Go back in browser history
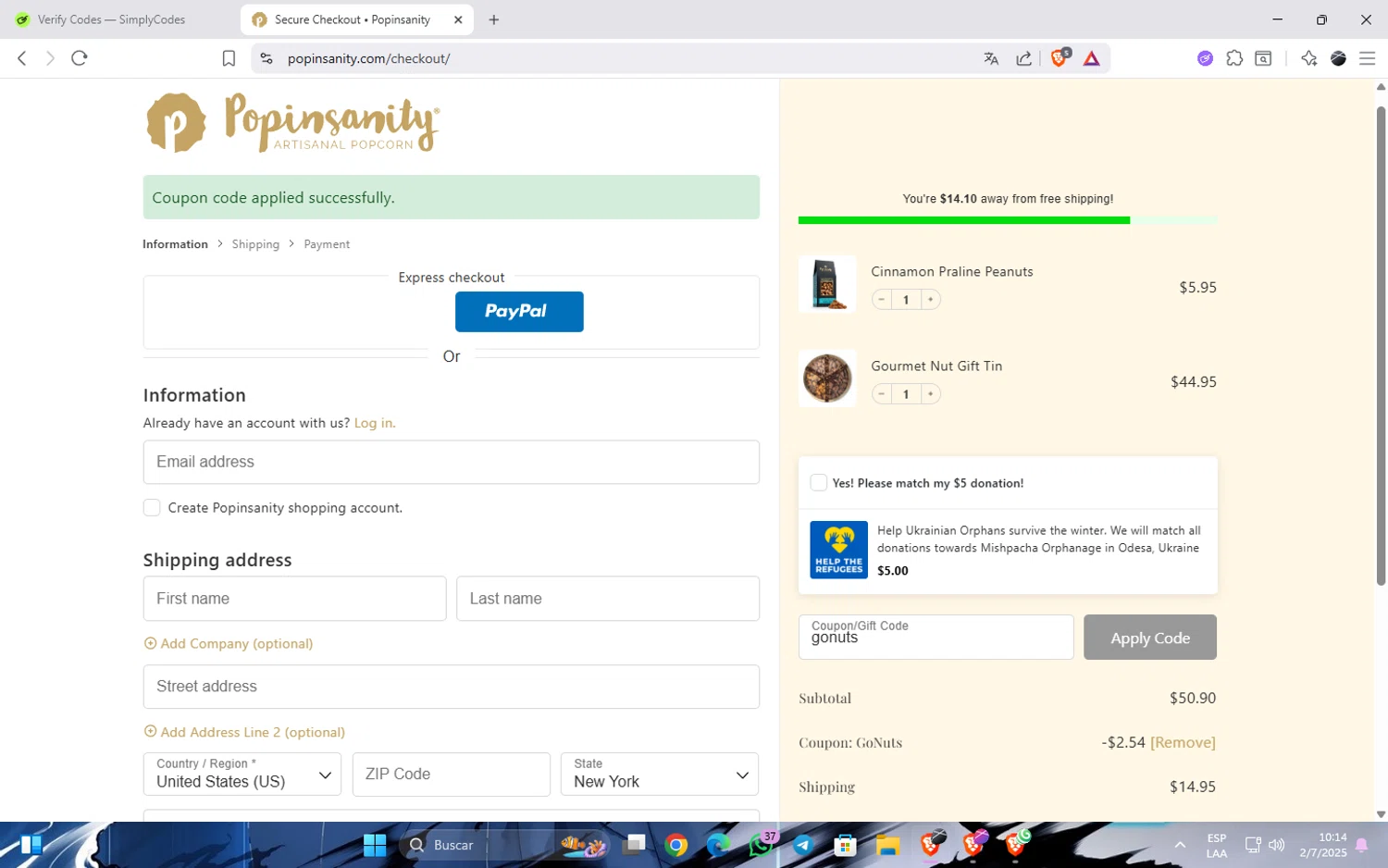The width and height of the screenshot is (1388, 868). [22, 58]
